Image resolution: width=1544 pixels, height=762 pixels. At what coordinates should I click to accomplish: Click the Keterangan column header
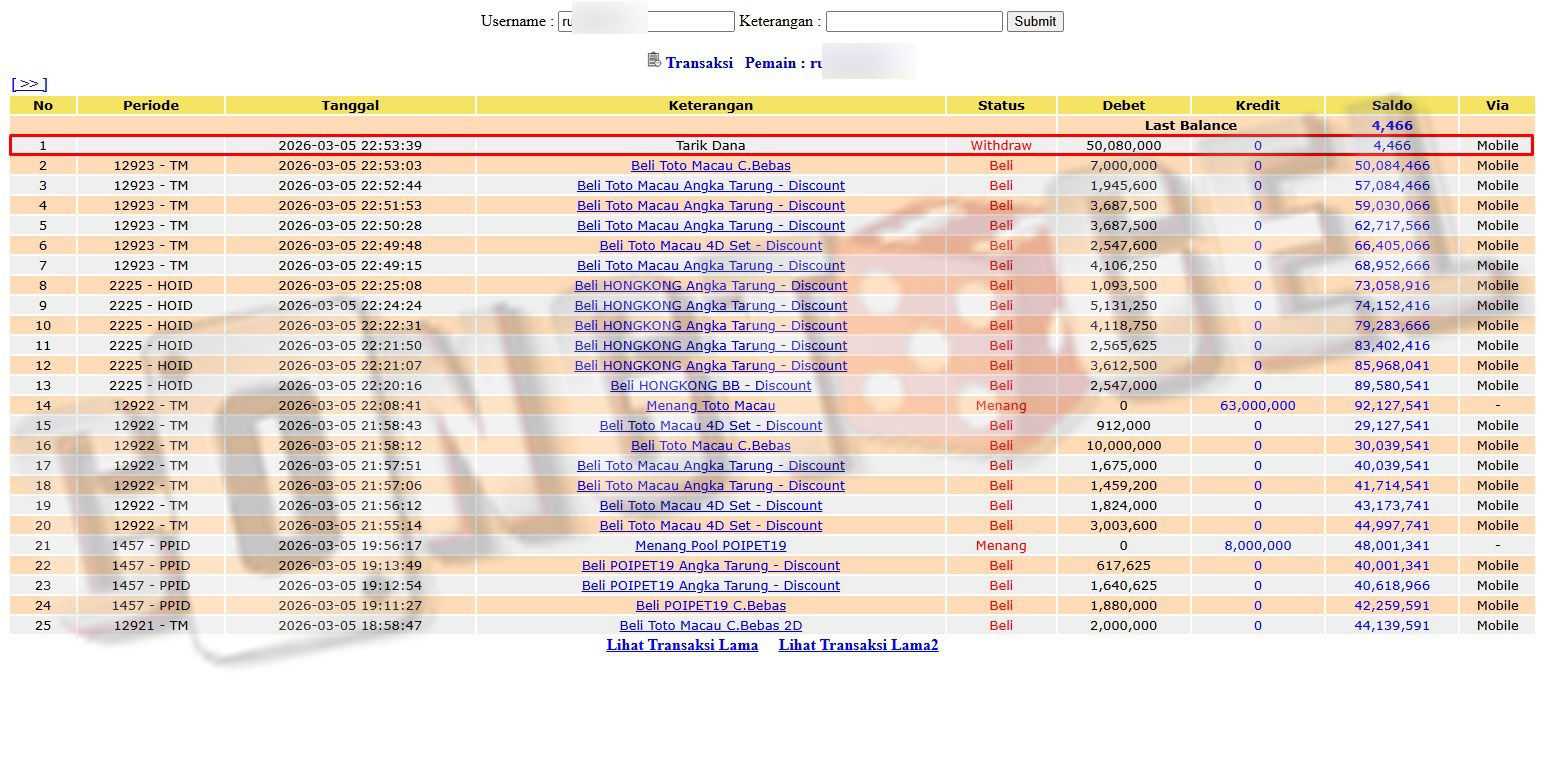(x=710, y=105)
